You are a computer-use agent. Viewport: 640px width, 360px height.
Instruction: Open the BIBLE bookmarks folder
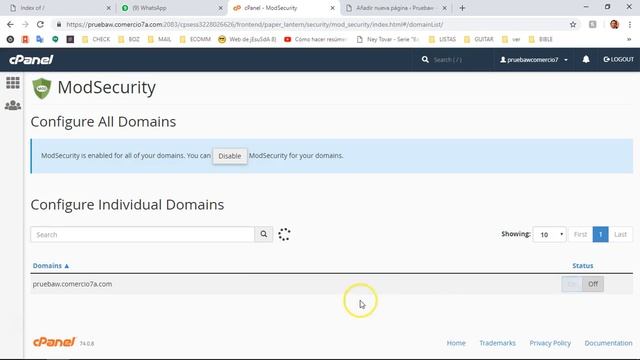tap(540, 39)
